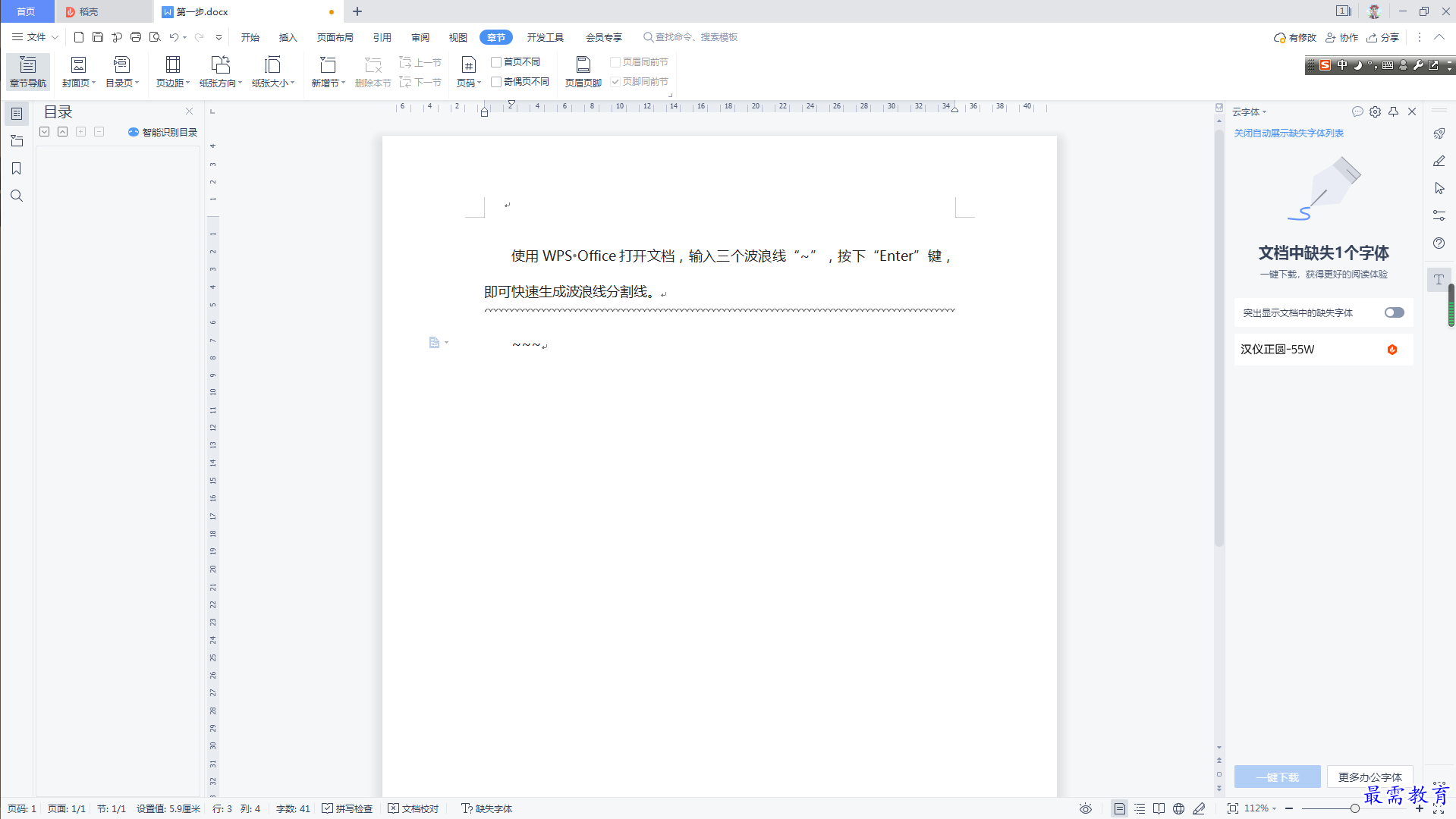This screenshot has height=819, width=1456.
Task: Click 智能识别目录 in navigation pane
Action: click(x=163, y=132)
